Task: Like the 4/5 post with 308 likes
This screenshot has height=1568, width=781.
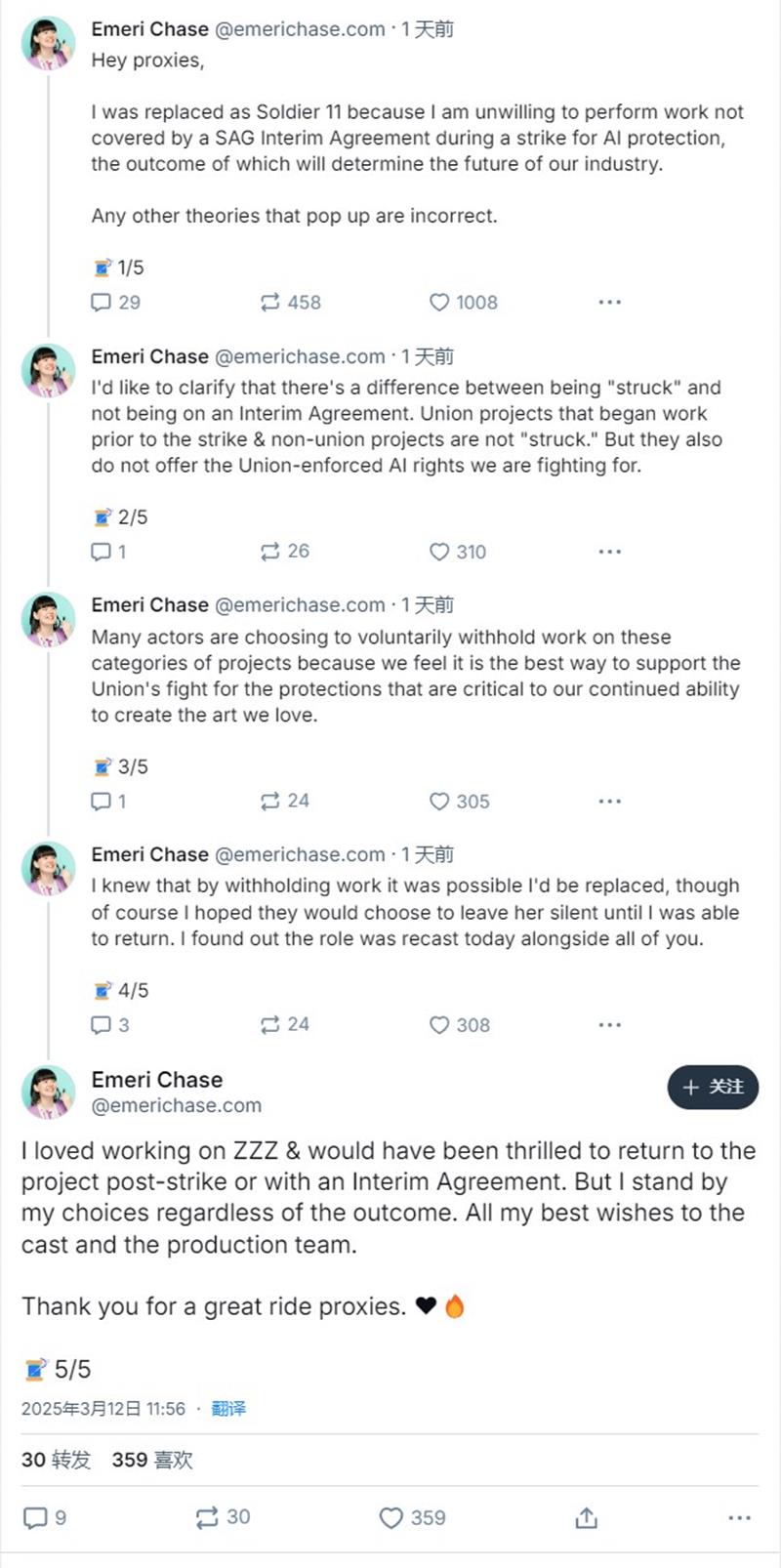Action: pos(439,1025)
